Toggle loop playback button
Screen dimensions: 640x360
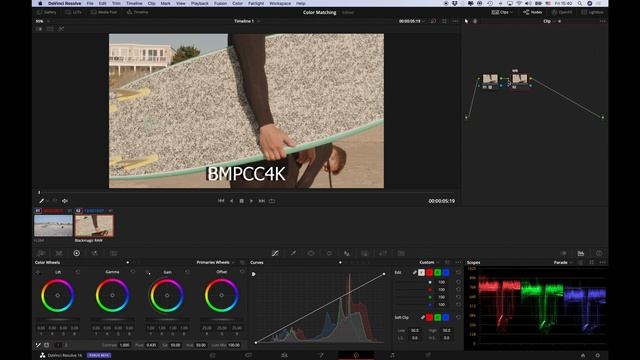point(272,201)
